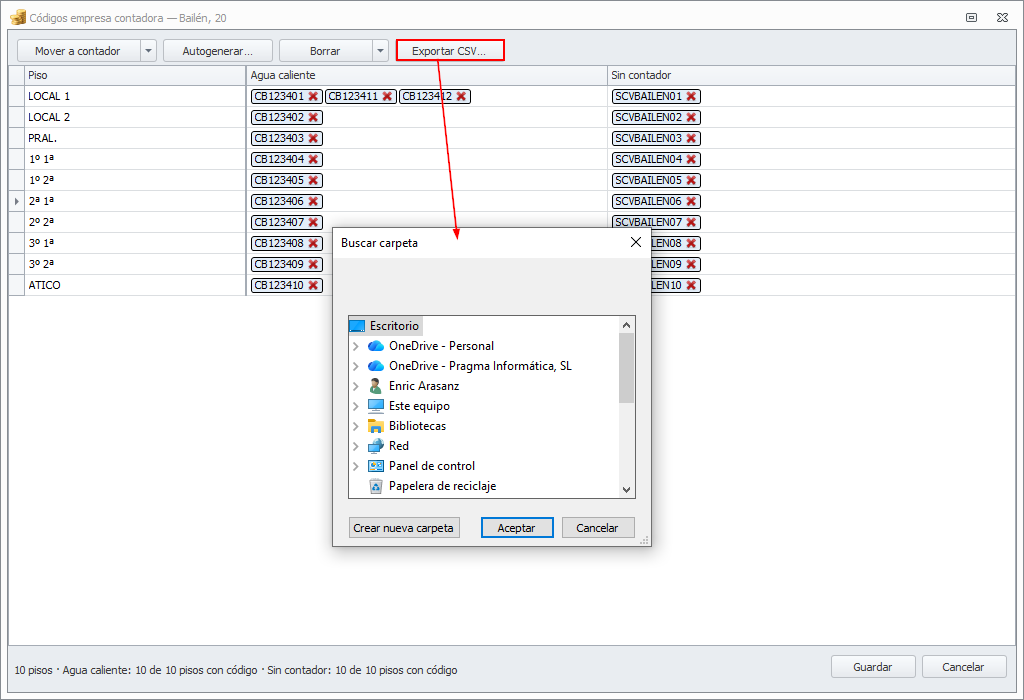Viewport: 1024px width, 700px height.
Task: Select Escritorio in the folder tree
Action: click(394, 326)
